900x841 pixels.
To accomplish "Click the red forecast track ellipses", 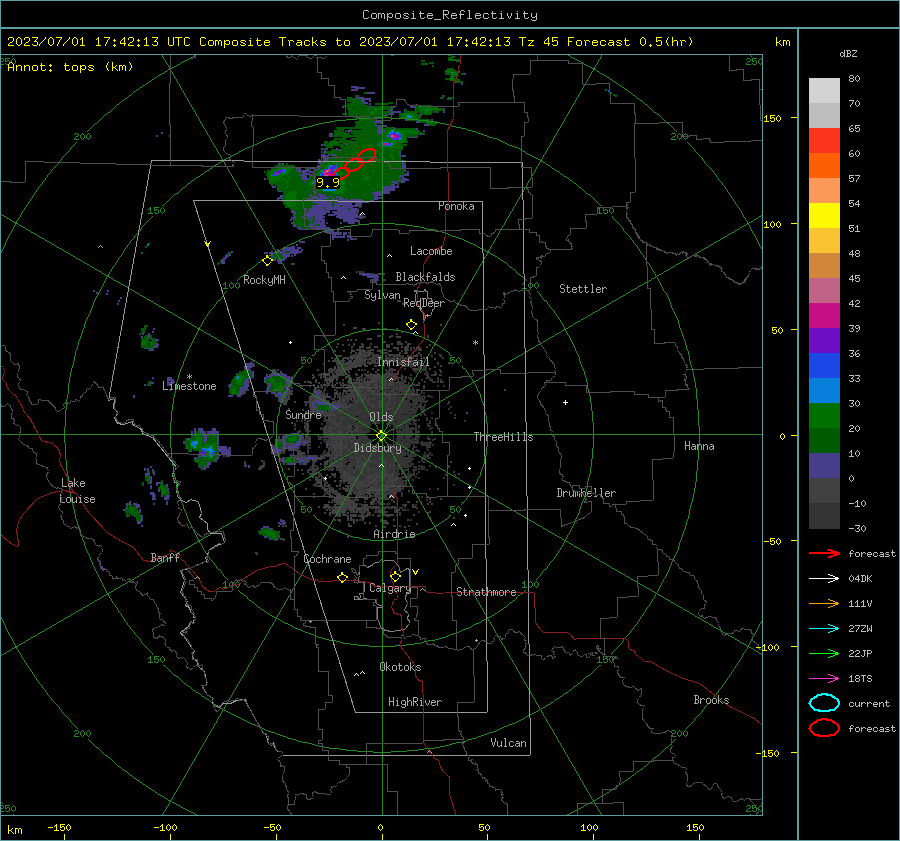I will point(354,163).
